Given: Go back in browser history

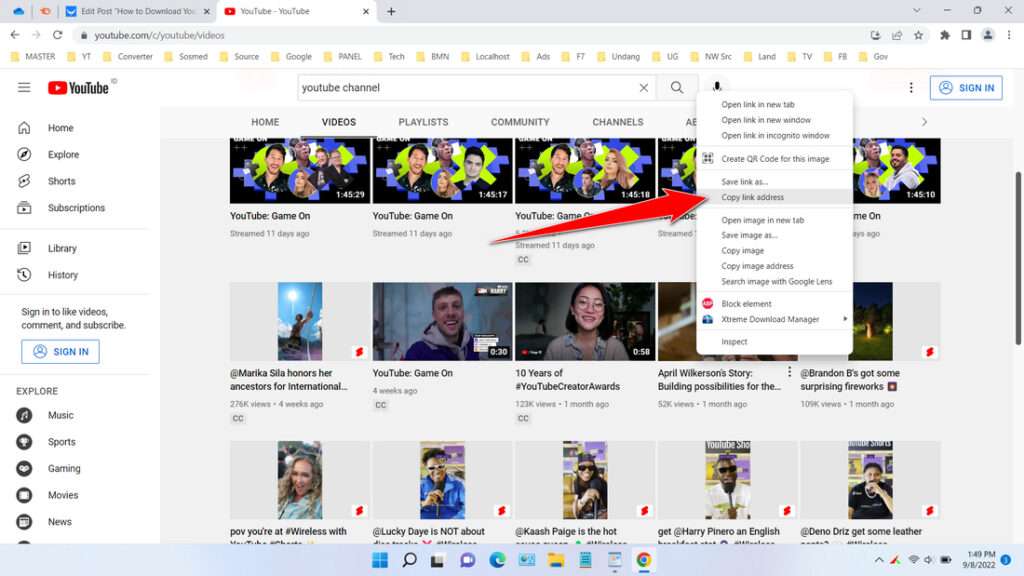Looking at the screenshot, I should point(15,35).
